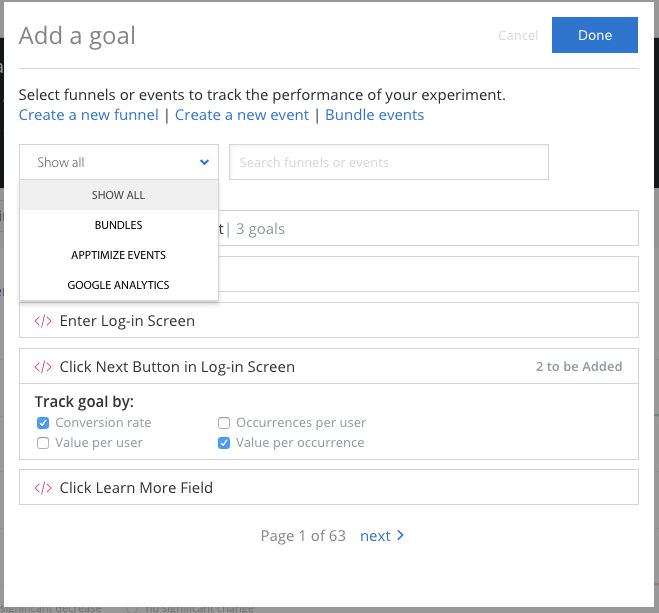659x613 pixels.
Task: Select SHOW ALL from the filter menu
Action: click(x=119, y=195)
